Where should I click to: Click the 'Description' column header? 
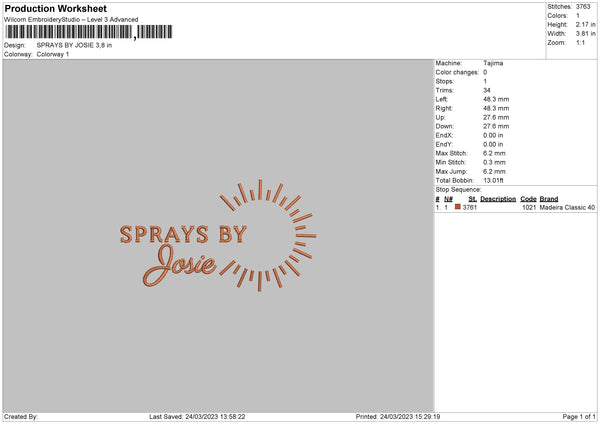pyautogui.click(x=498, y=198)
